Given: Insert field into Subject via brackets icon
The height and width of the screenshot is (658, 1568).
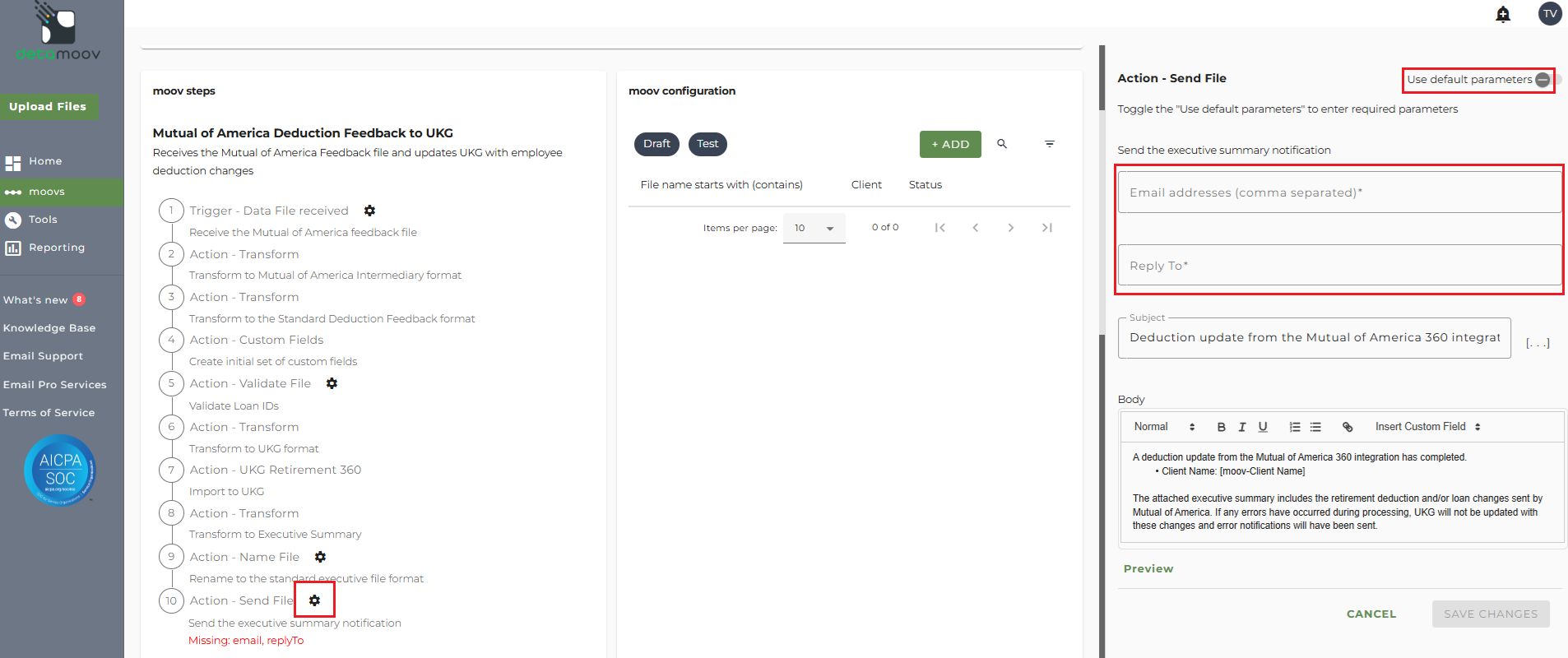Looking at the screenshot, I should tap(1538, 343).
